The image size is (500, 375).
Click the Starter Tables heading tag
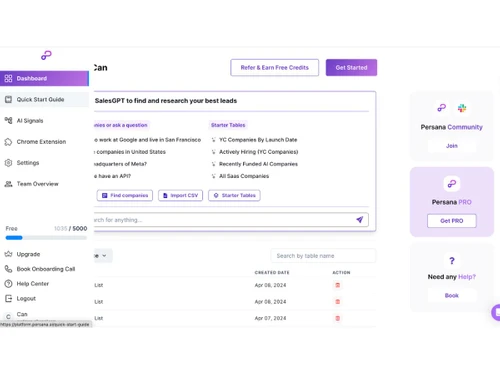pos(228,125)
